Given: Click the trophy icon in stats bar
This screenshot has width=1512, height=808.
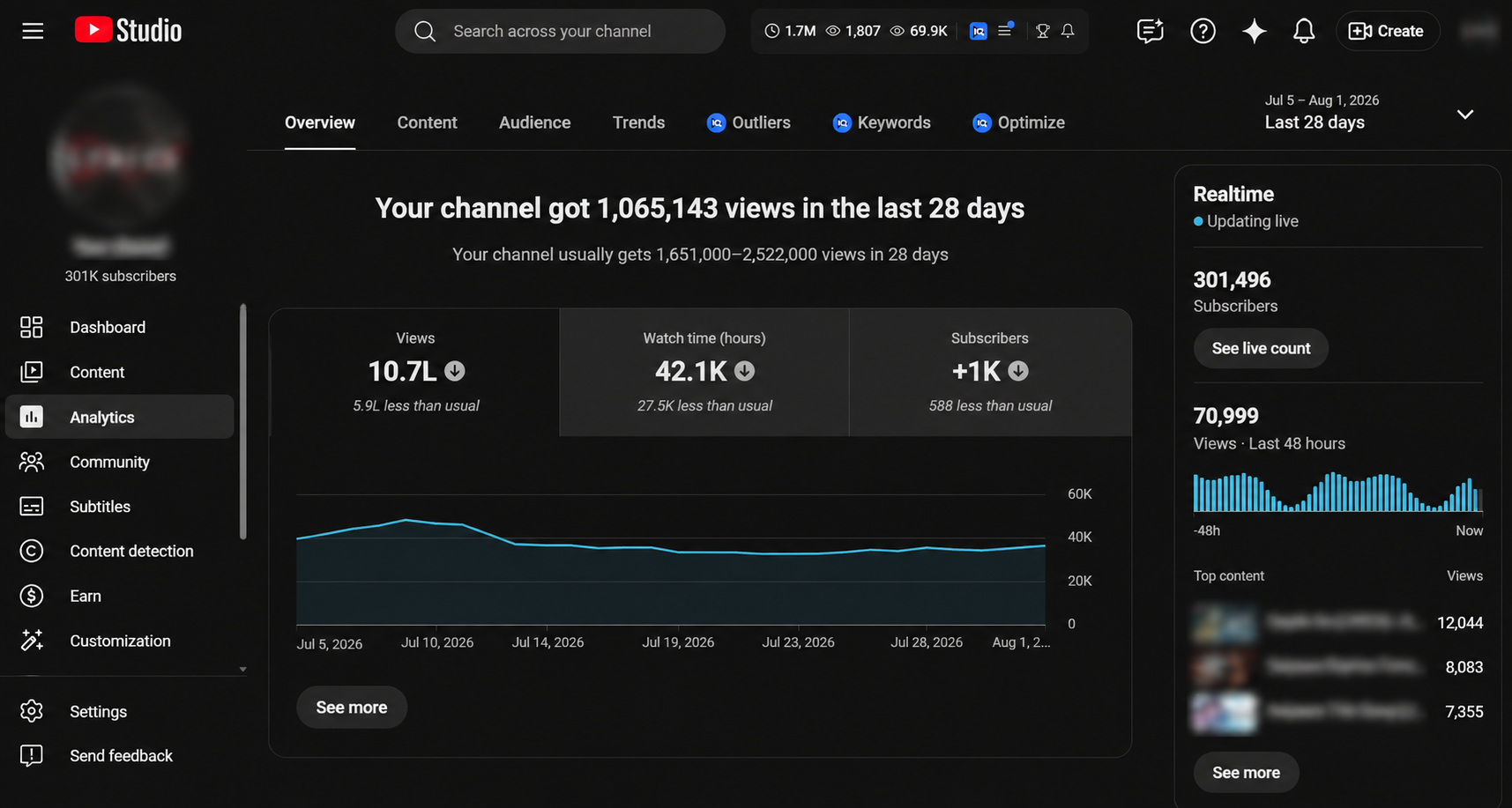Looking at the screenshot, I should pos(1043,31).
